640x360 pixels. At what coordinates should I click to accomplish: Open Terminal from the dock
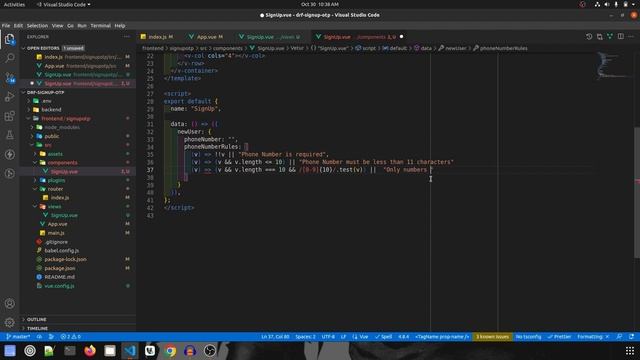coord(70,351)
